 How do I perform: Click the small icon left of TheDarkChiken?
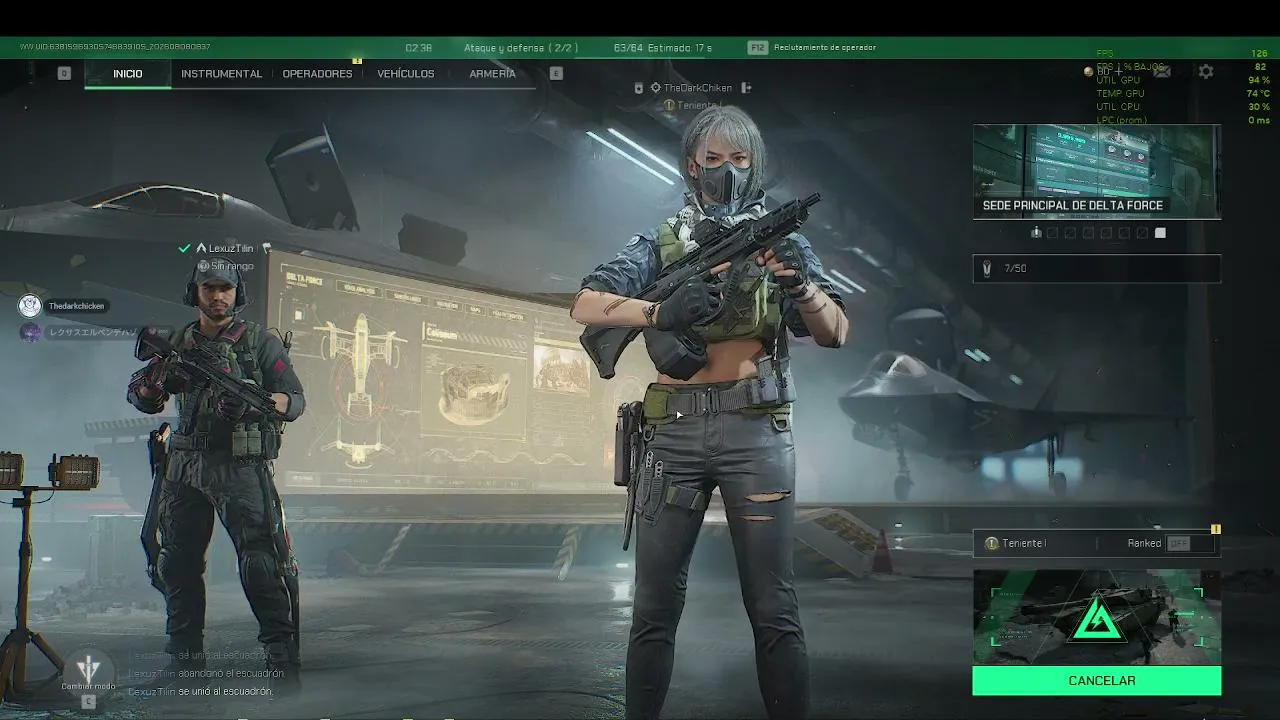655,88
